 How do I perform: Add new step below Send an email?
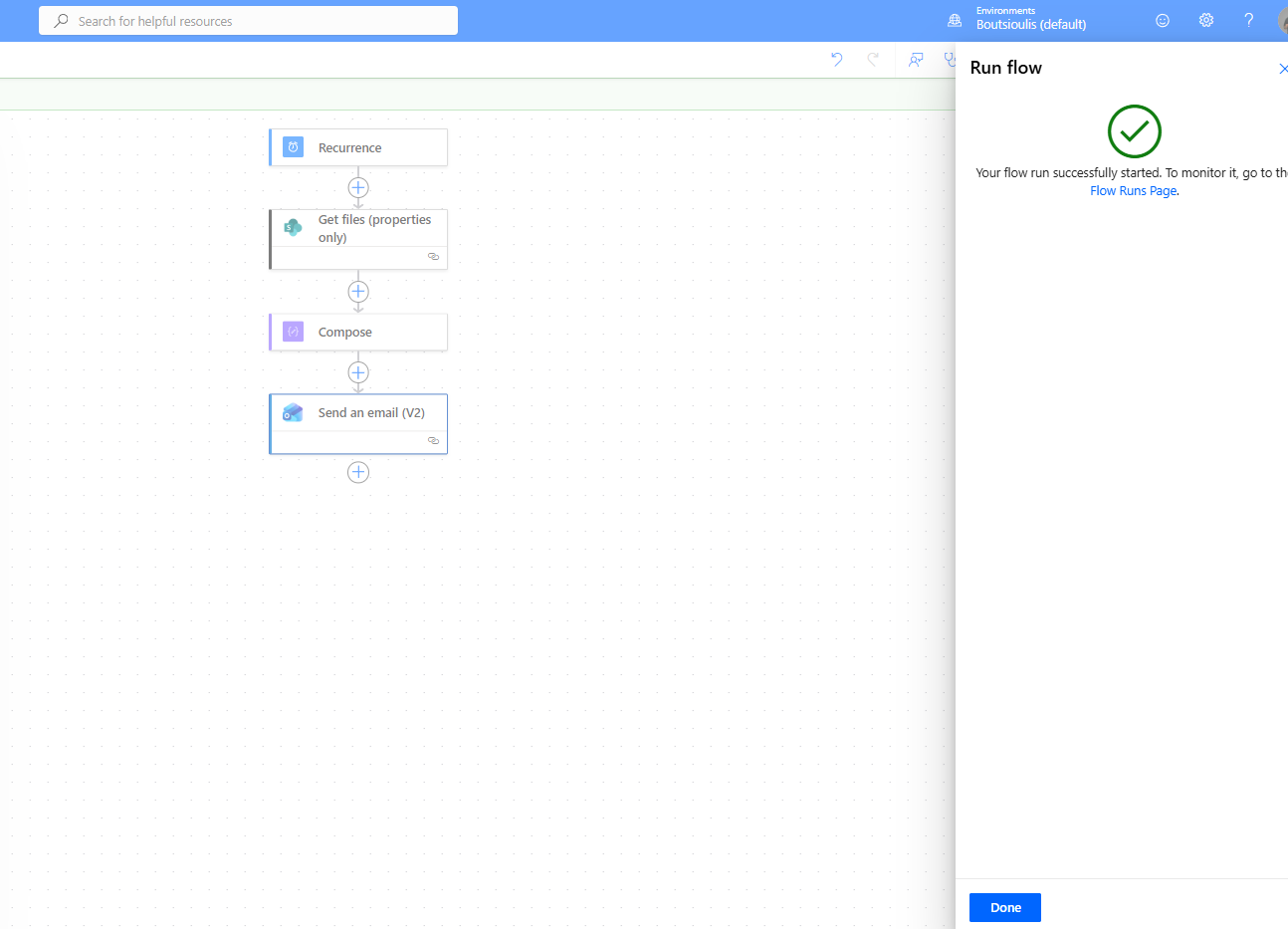[358, 472]
